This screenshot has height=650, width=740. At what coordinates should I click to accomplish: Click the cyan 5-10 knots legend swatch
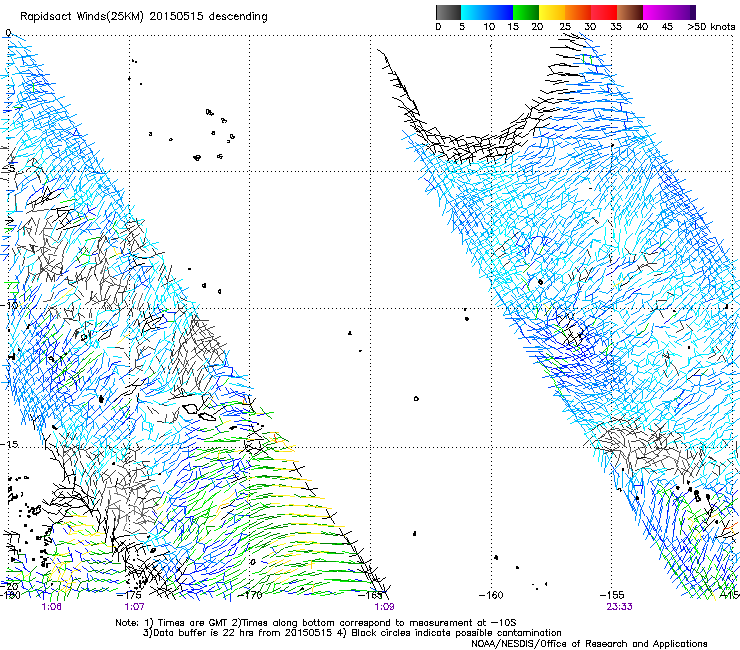[x=474, y=12]
